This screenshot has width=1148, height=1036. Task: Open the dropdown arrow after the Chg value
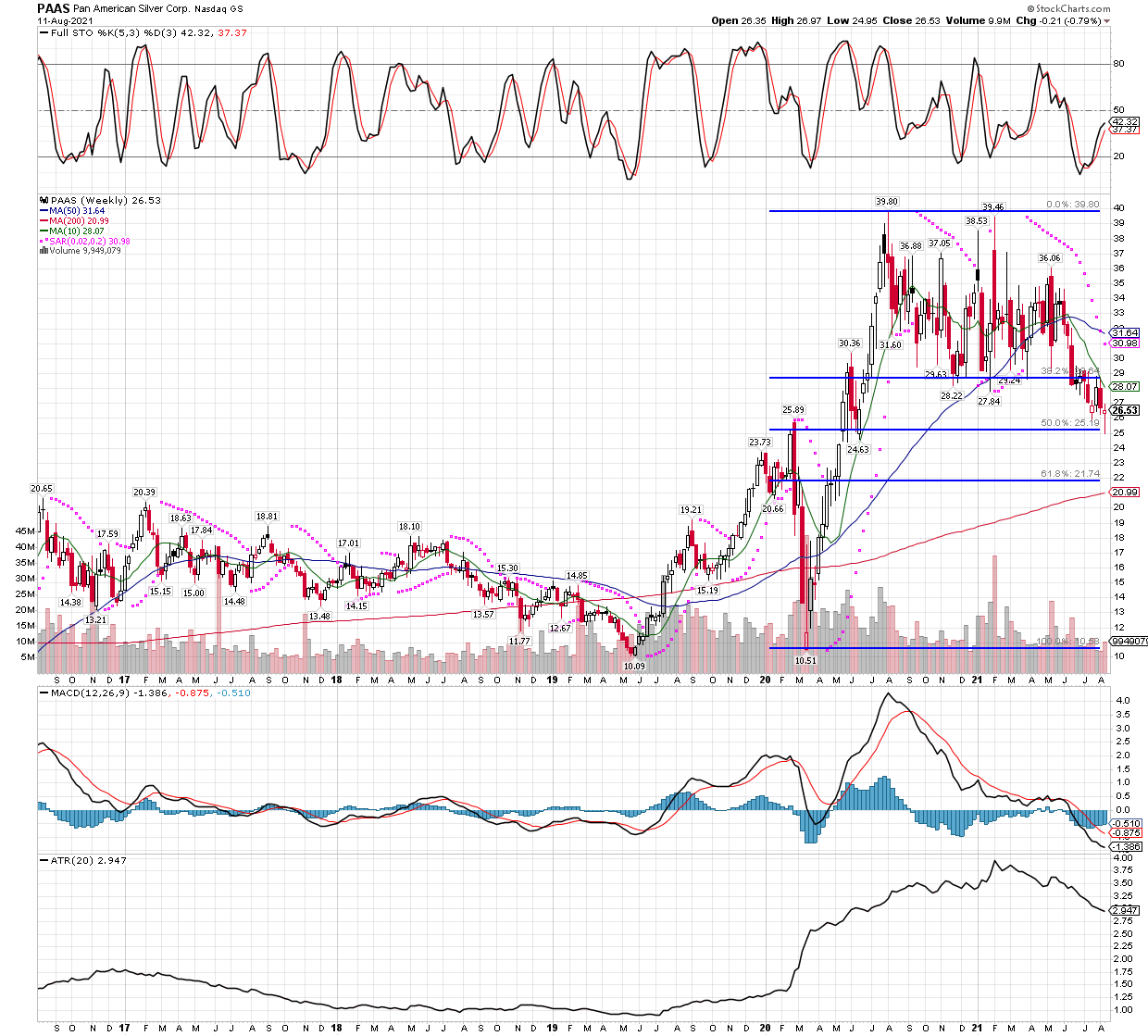pyautogui.click(x=1107, y=21)
